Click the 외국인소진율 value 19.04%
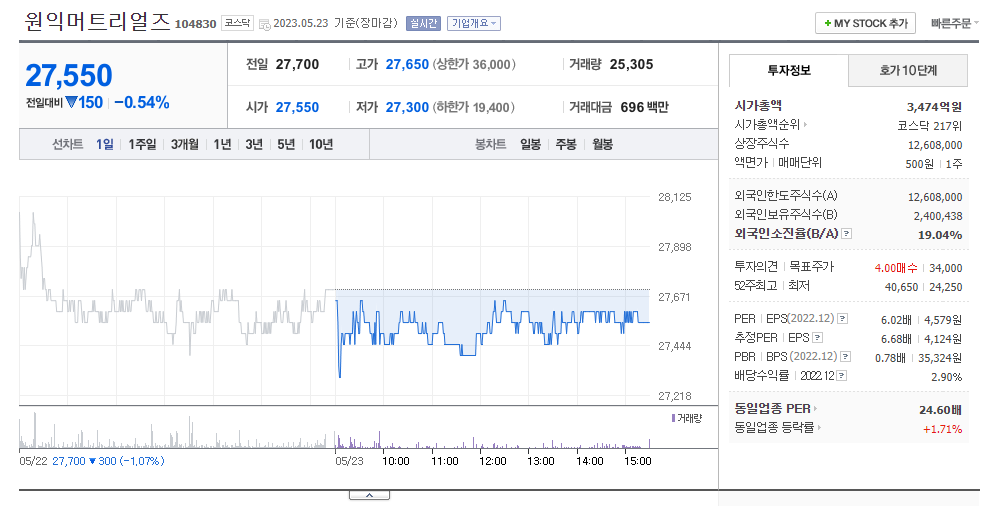 (x=940, y=235)
